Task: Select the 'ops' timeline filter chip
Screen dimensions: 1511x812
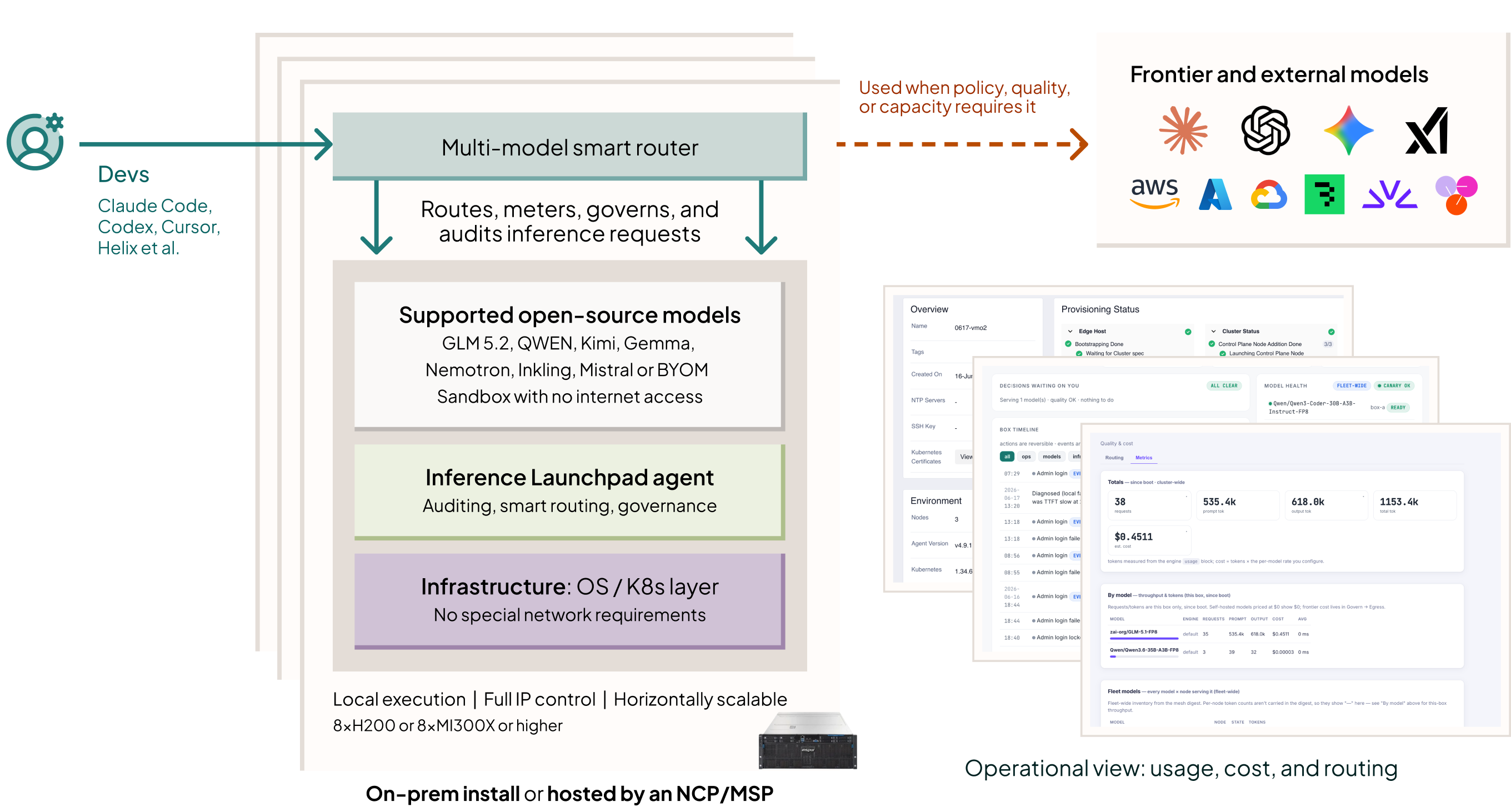Action: pos(1026,457)
